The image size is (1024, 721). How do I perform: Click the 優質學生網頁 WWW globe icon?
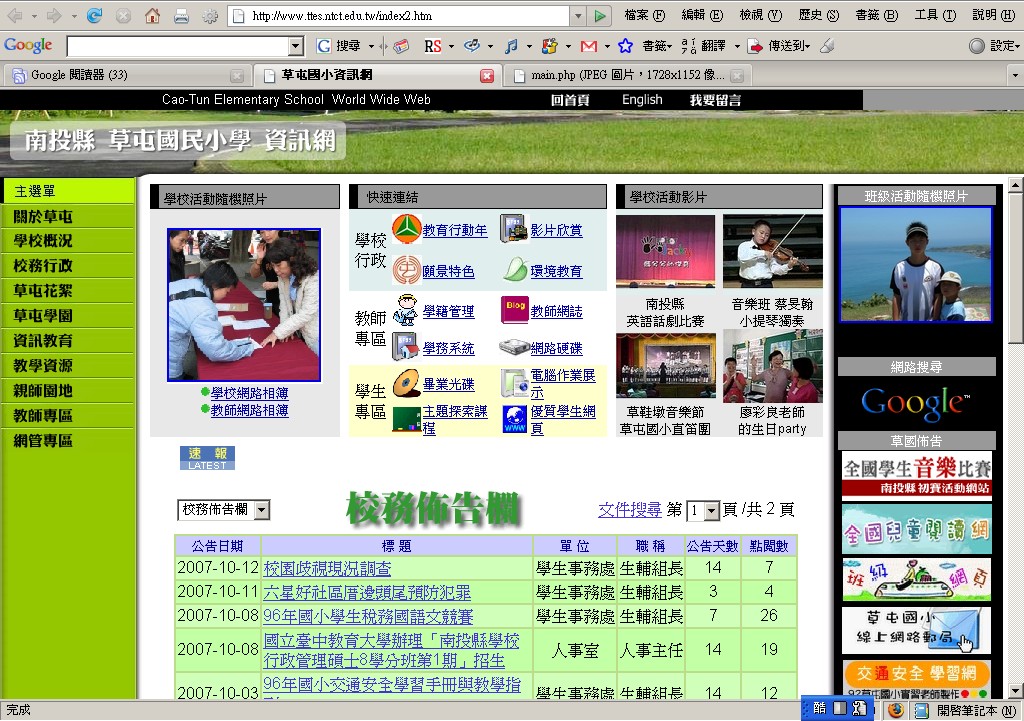pos(515,419)
